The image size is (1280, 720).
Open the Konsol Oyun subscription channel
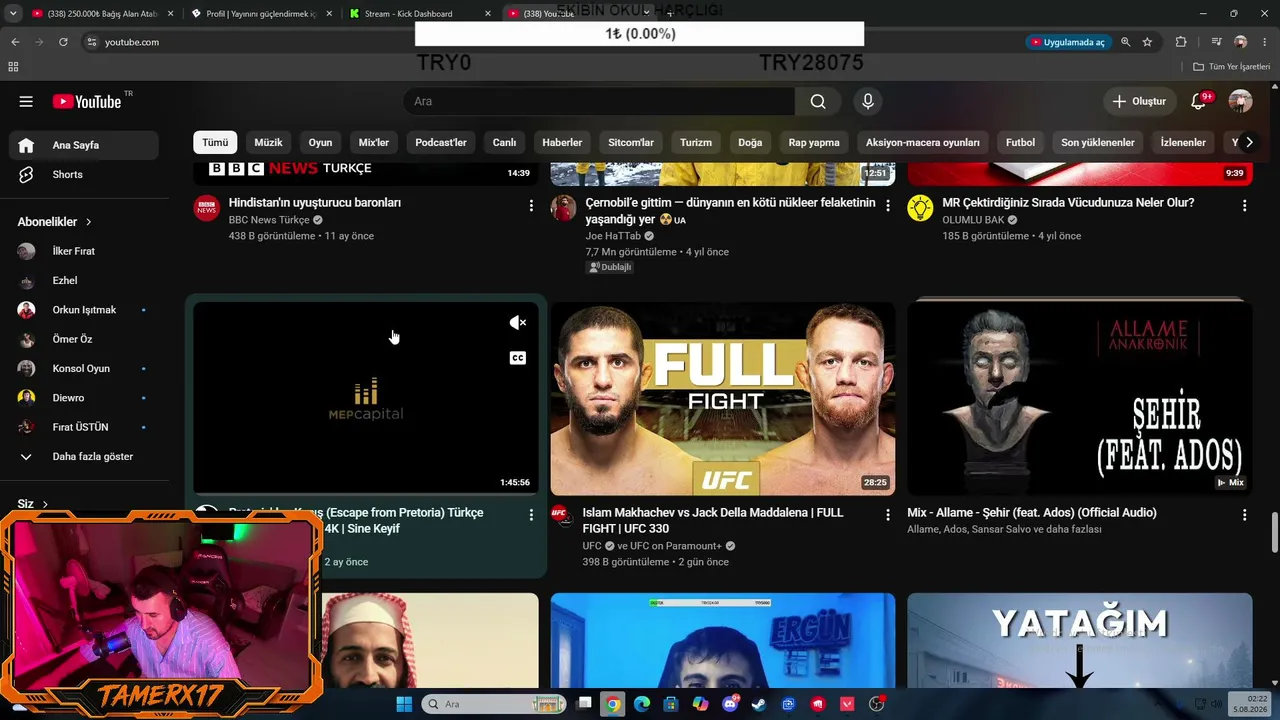[x=84, y=368]
